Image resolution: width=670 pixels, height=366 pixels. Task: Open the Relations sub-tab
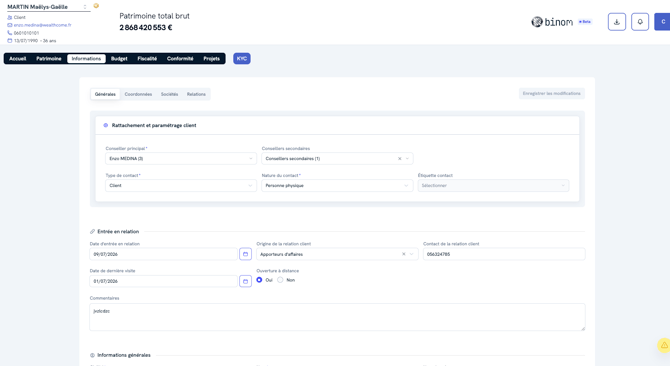[196, 94]
